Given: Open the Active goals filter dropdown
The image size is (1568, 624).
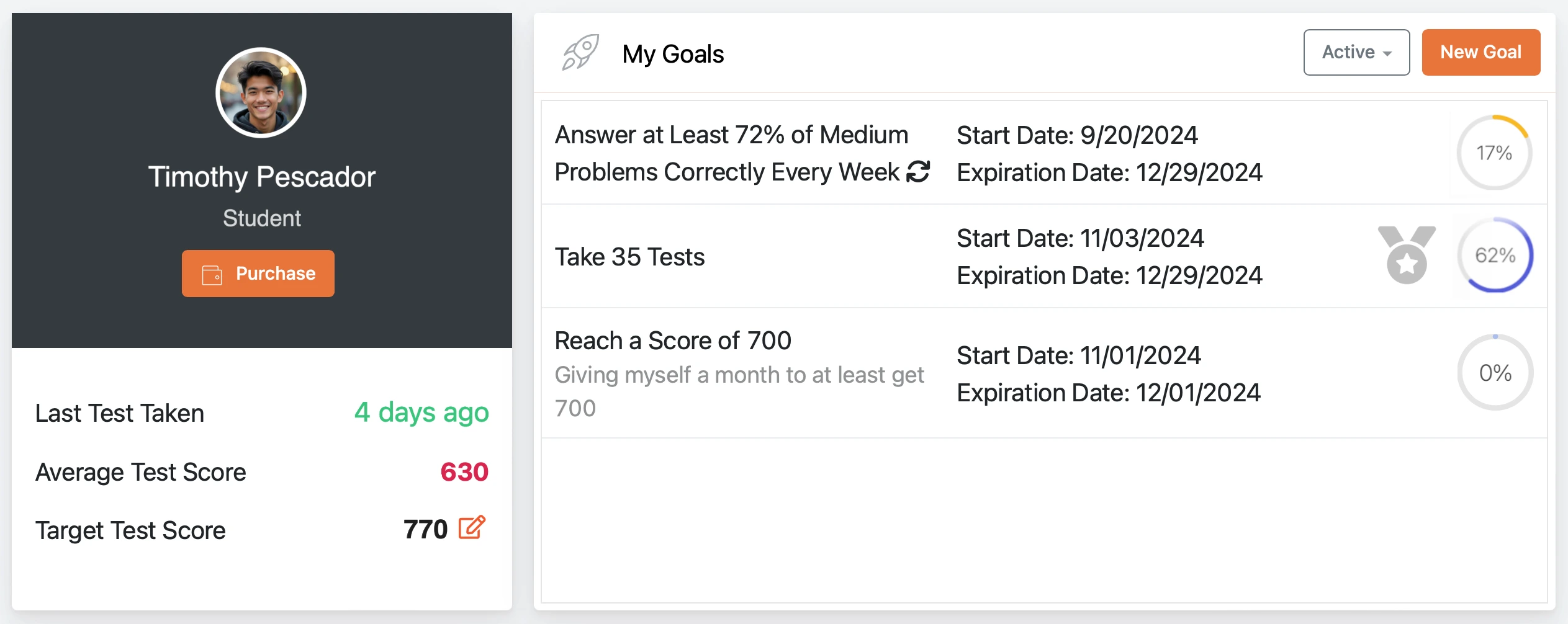Looking at the screenshot, I should (1356, 52).
